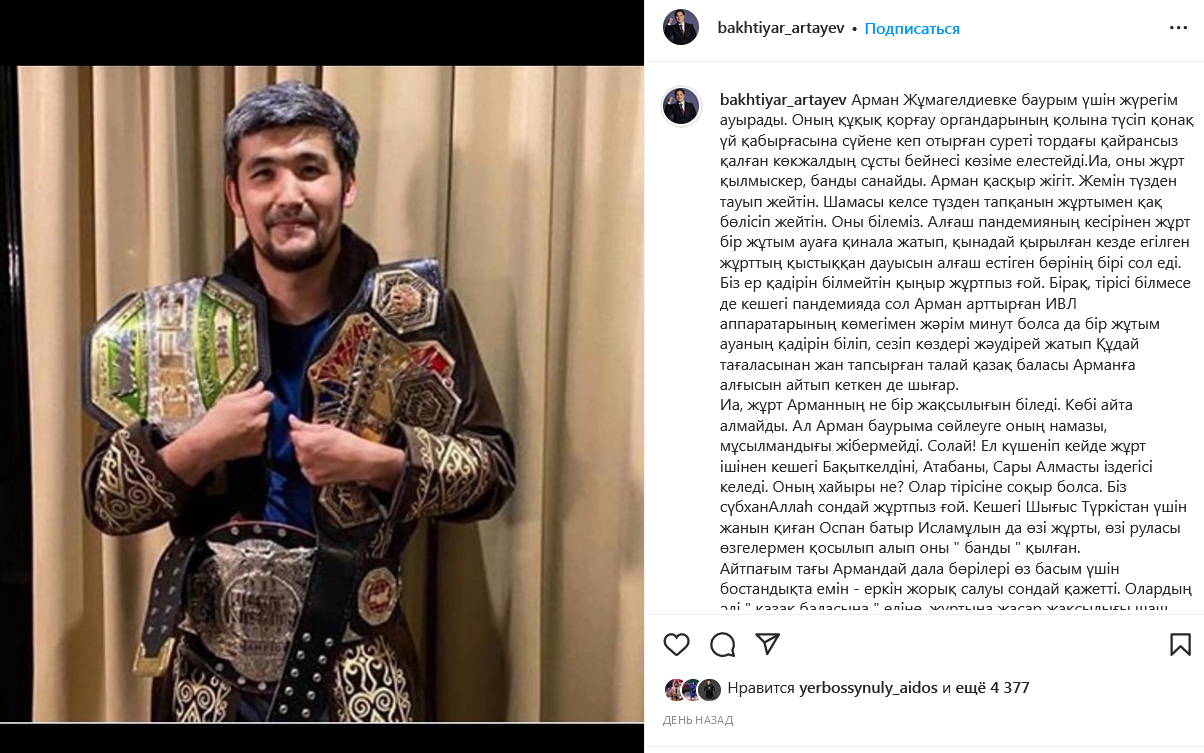Open the avatar beside the caption text
The image size is (1204, 753).
click(681, 106)
